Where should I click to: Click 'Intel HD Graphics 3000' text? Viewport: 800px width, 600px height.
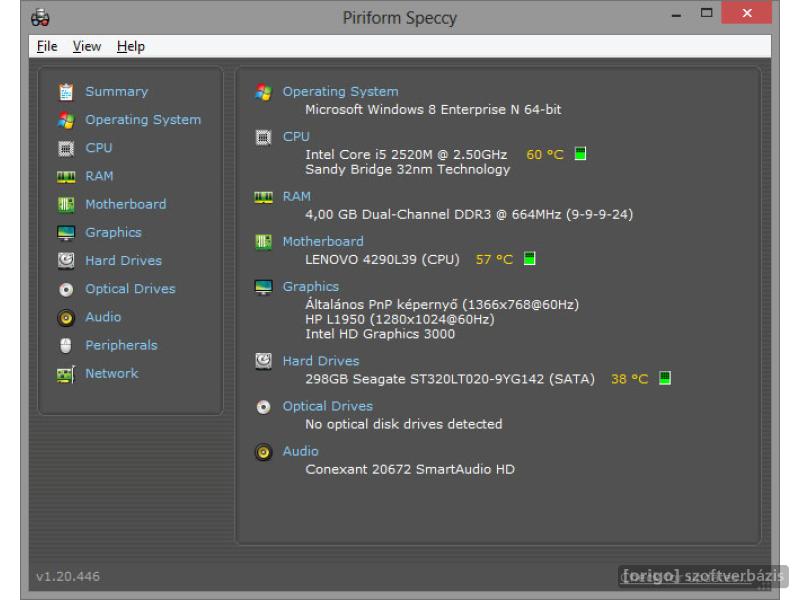pos(380,334)
